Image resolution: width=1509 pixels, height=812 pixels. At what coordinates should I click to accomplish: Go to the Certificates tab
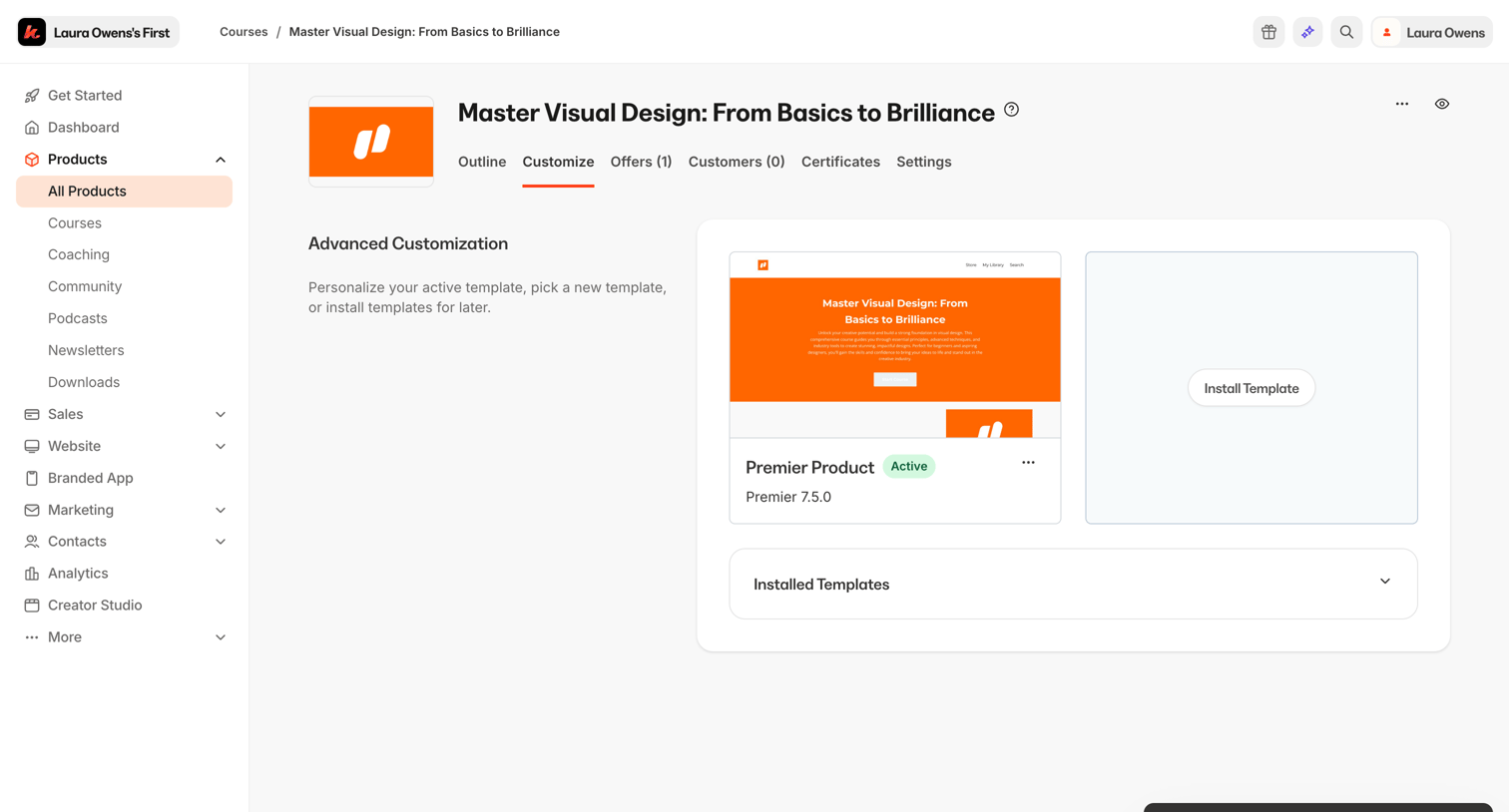840,162
